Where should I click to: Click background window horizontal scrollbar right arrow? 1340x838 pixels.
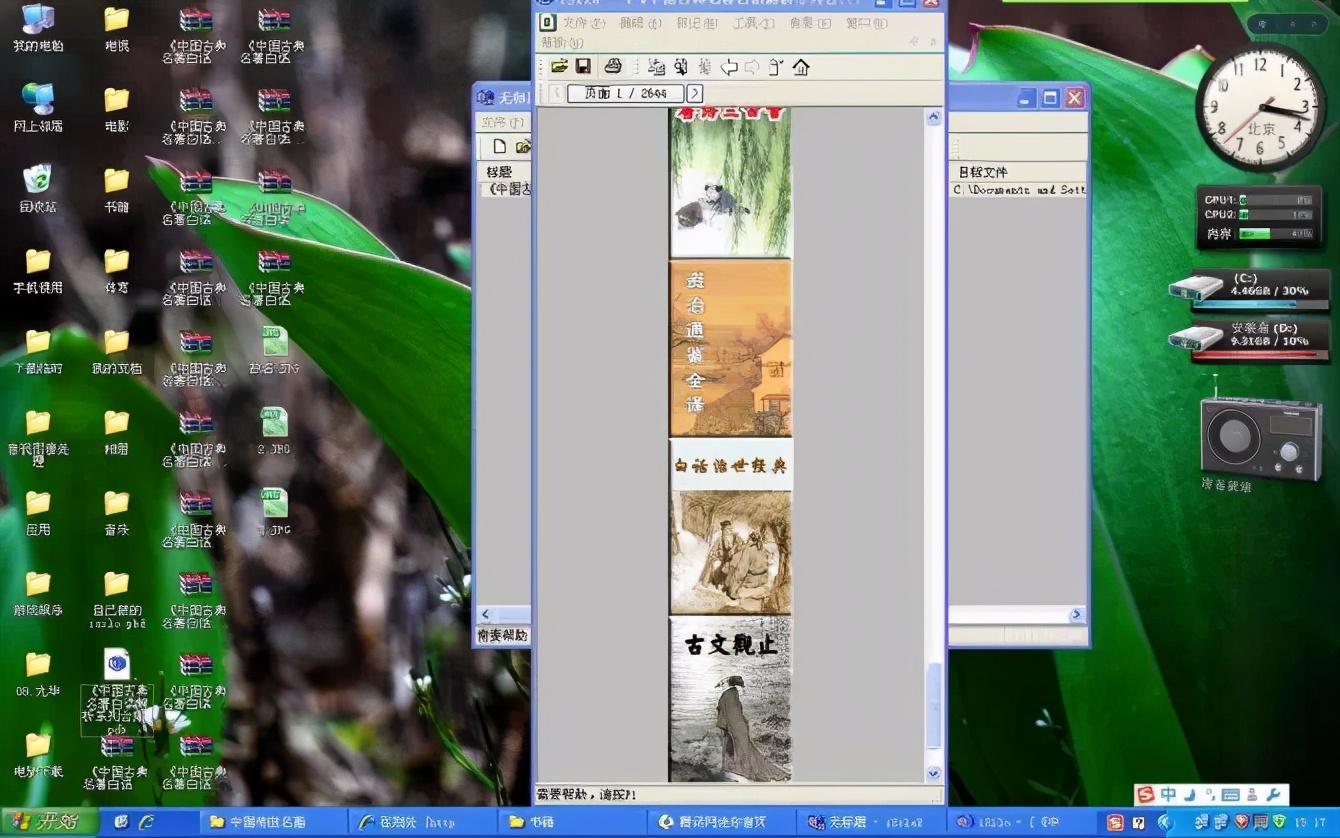pos(1076,614)
